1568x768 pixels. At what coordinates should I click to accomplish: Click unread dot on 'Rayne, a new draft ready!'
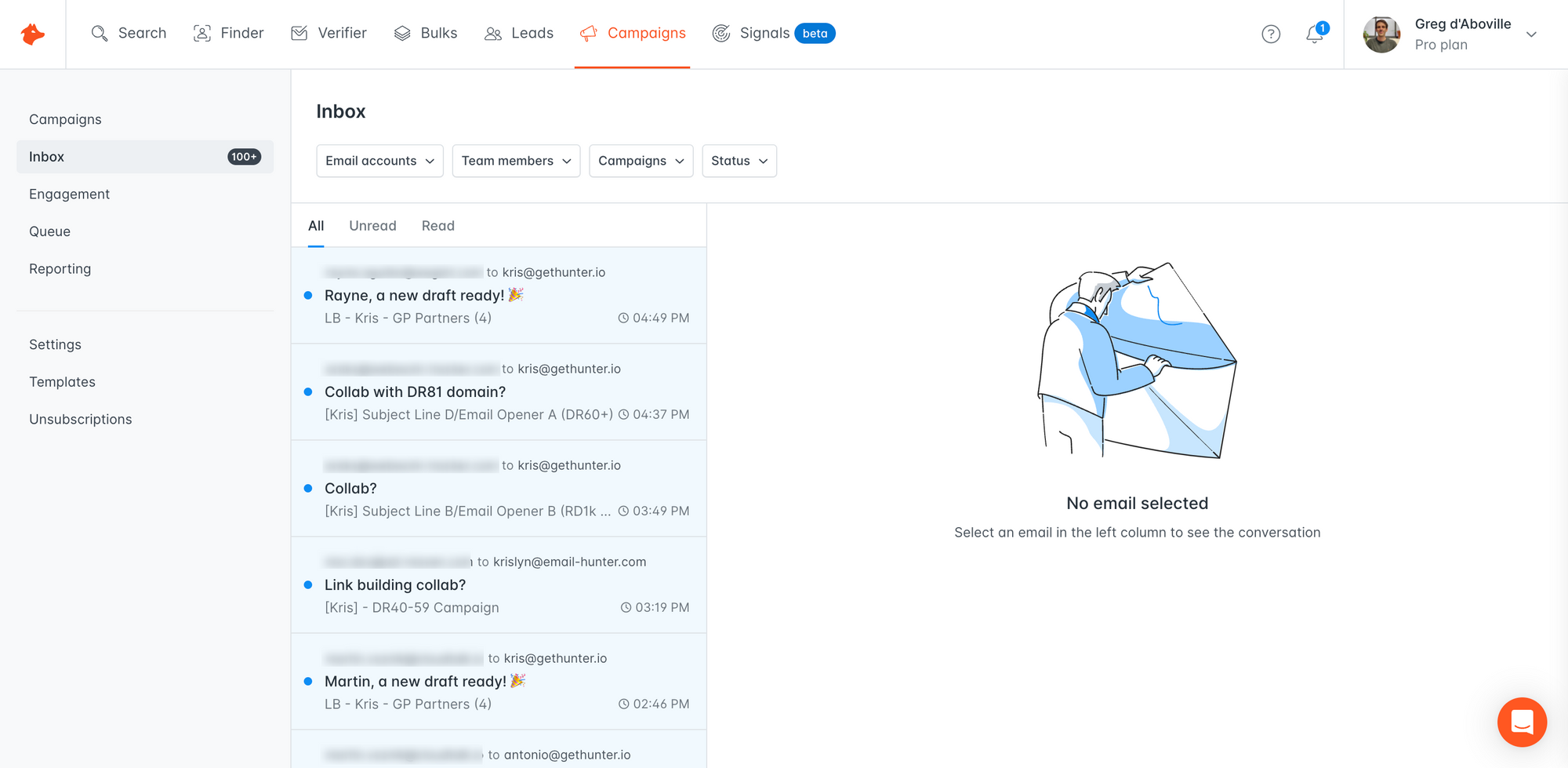308,296
